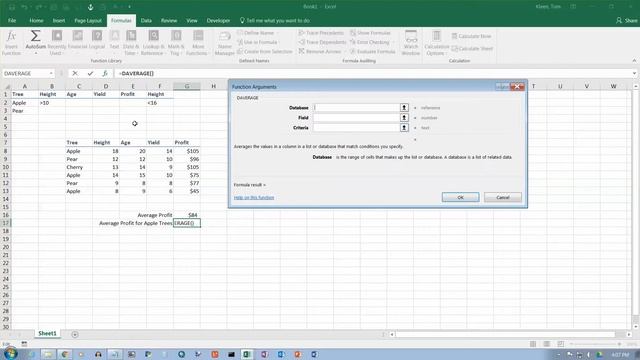The width and height of the screenshot is (640, 360).
Task: Click the Select All corner button
Action: [7, 86]
